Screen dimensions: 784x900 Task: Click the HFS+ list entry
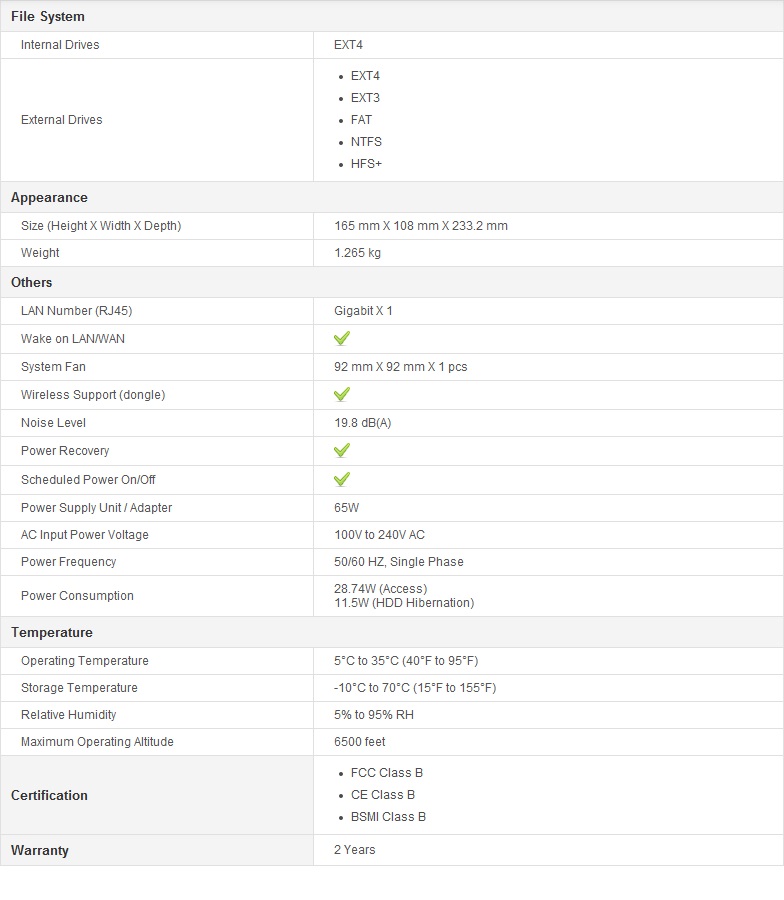[366, 164]
